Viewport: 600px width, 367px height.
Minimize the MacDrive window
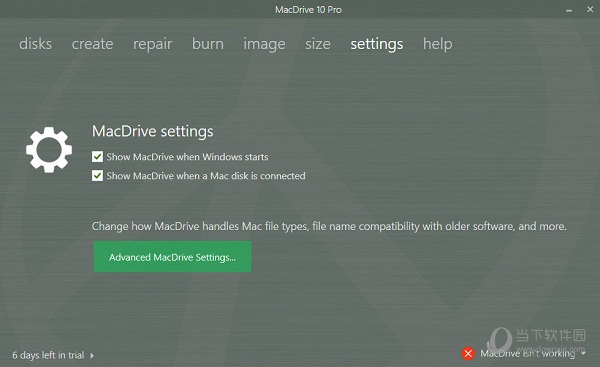coord(569,10)
